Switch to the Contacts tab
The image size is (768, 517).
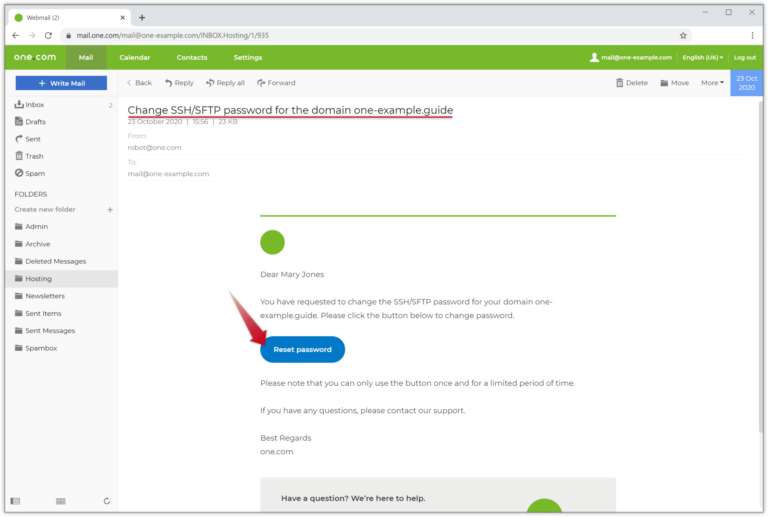click(x=192, y=57)
